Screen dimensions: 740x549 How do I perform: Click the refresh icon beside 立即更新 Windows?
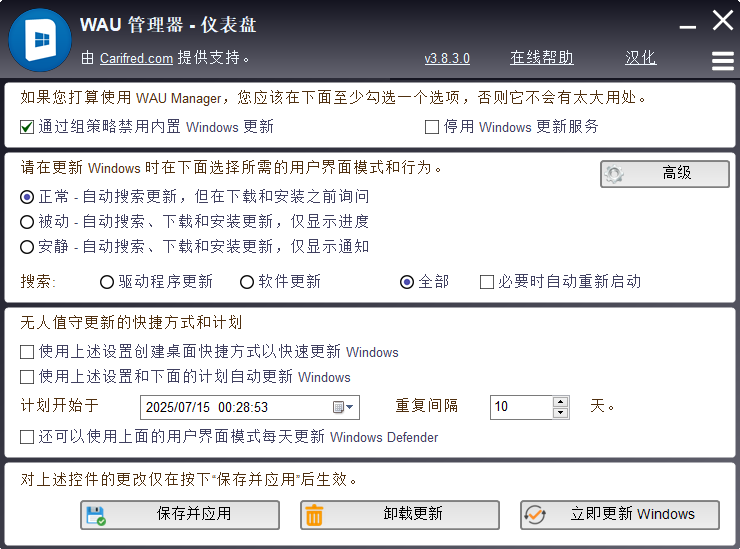(x=535, y=515)
